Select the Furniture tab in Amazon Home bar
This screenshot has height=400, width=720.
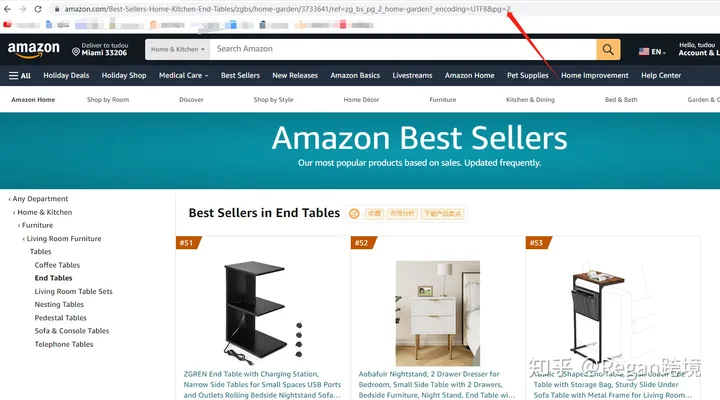(443, 99)
